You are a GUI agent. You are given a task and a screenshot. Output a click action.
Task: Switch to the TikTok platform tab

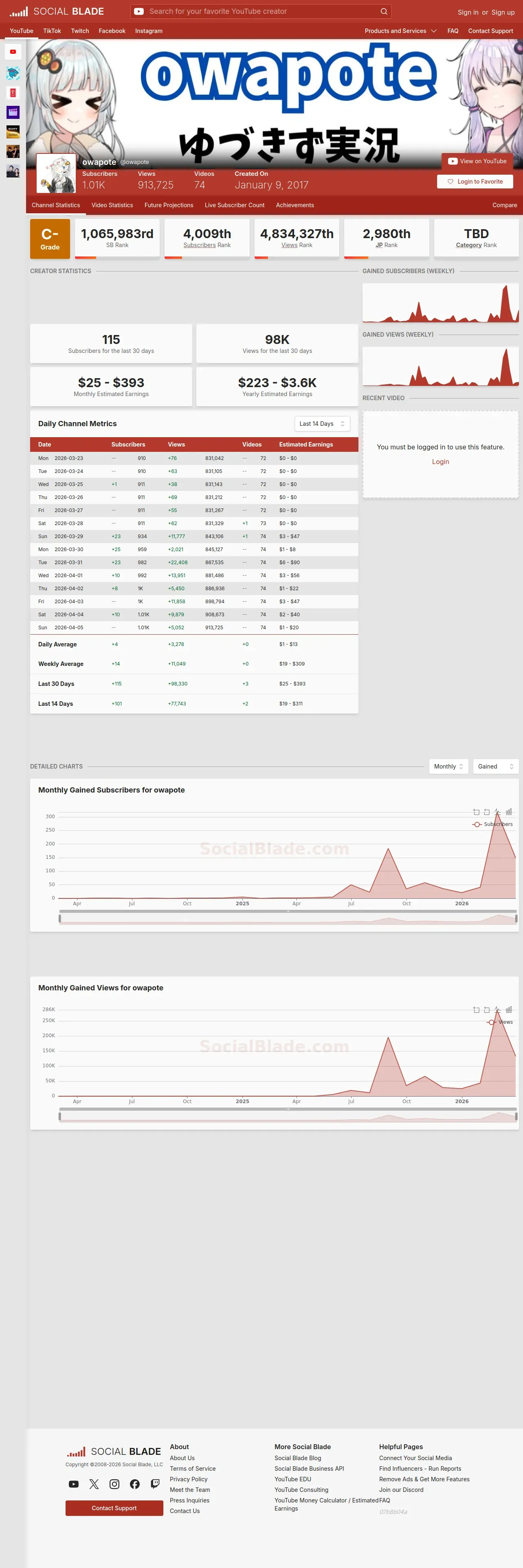tap(52, 31)
